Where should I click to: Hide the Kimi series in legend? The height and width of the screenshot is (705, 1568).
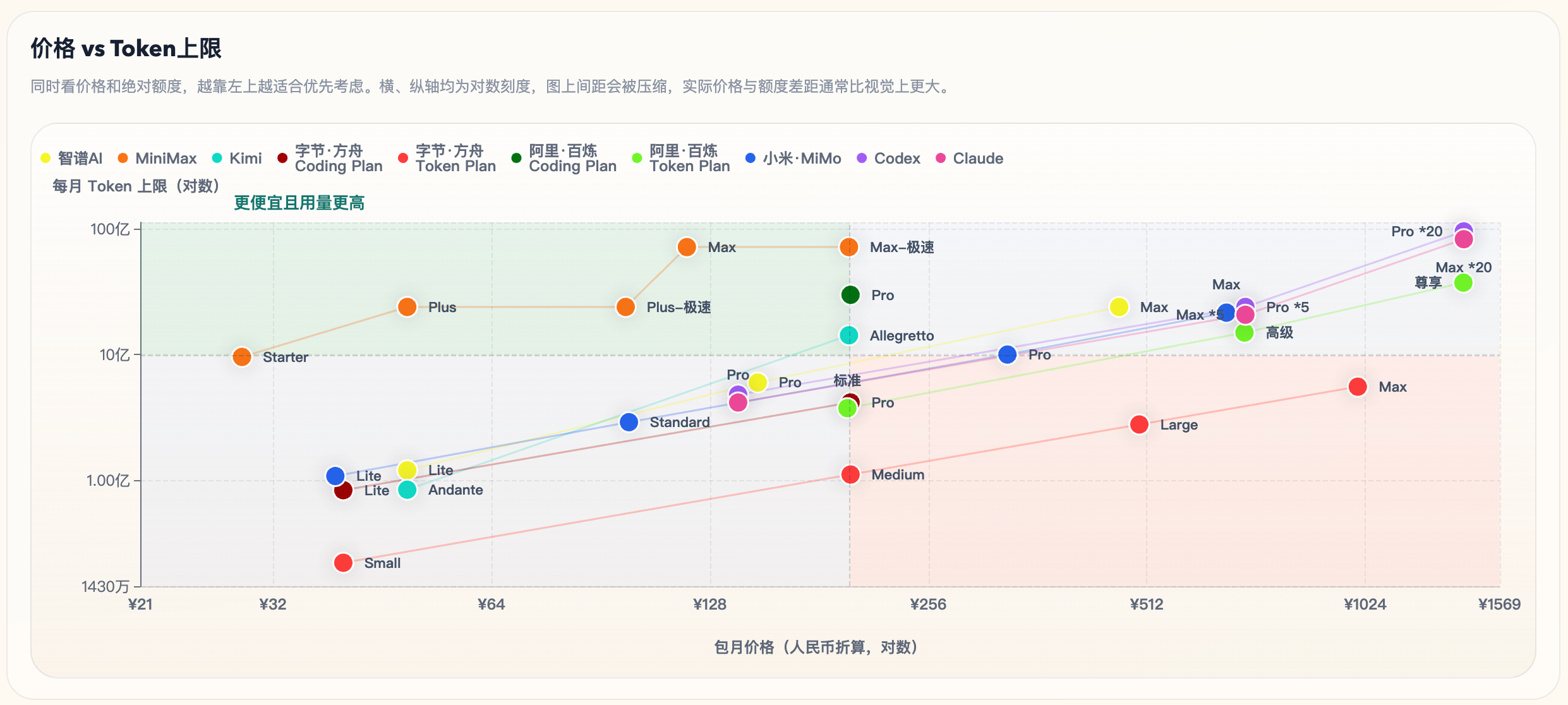[x=237, y=159]
